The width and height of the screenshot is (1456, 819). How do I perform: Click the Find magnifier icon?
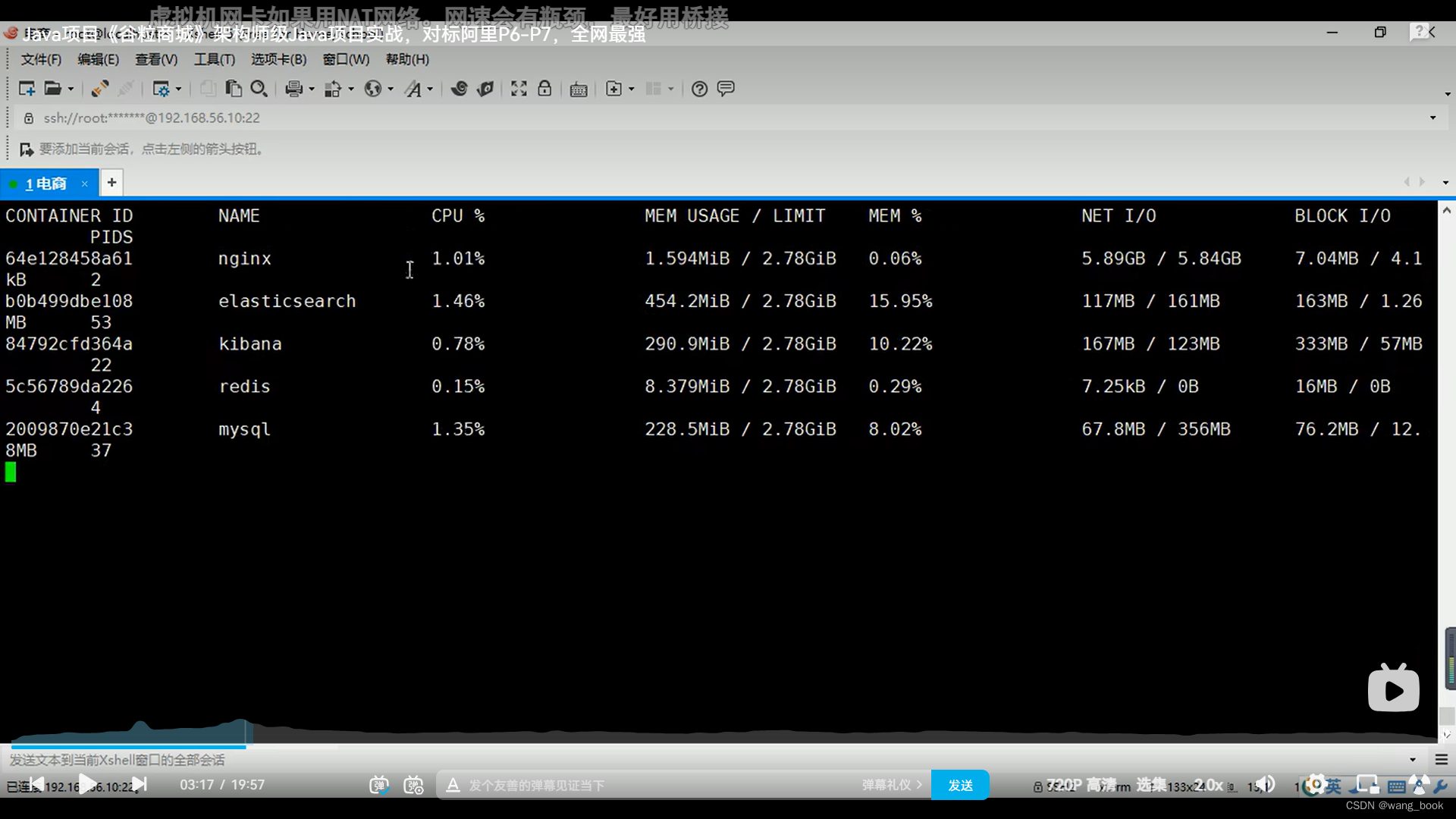click(x=259, y=89)
